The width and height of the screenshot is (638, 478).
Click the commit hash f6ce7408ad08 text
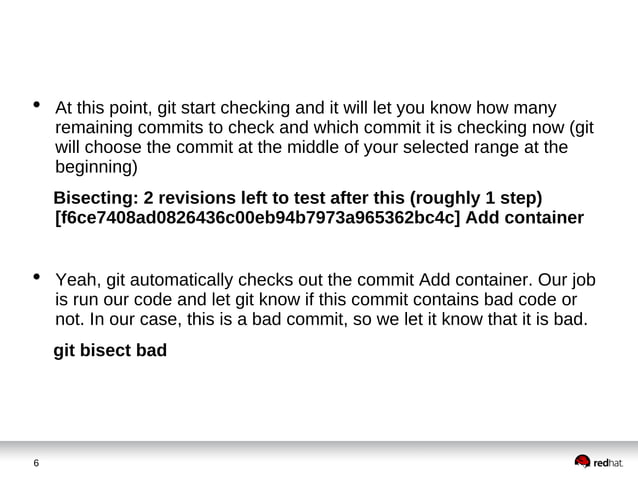coord(257,218)
